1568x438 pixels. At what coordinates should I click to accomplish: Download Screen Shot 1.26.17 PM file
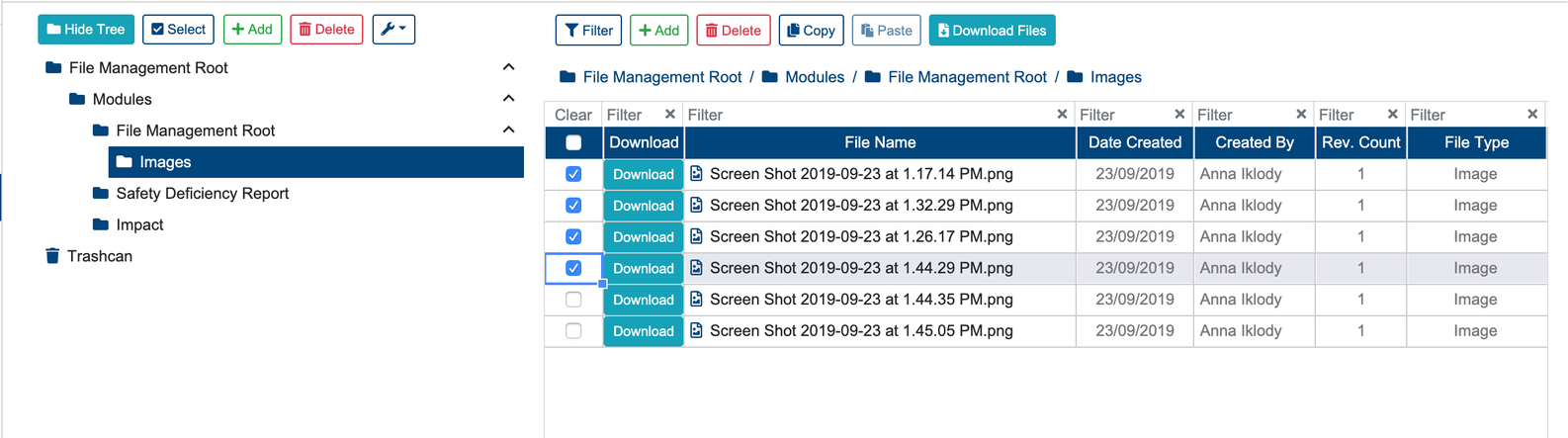click(x=643, y=237)
